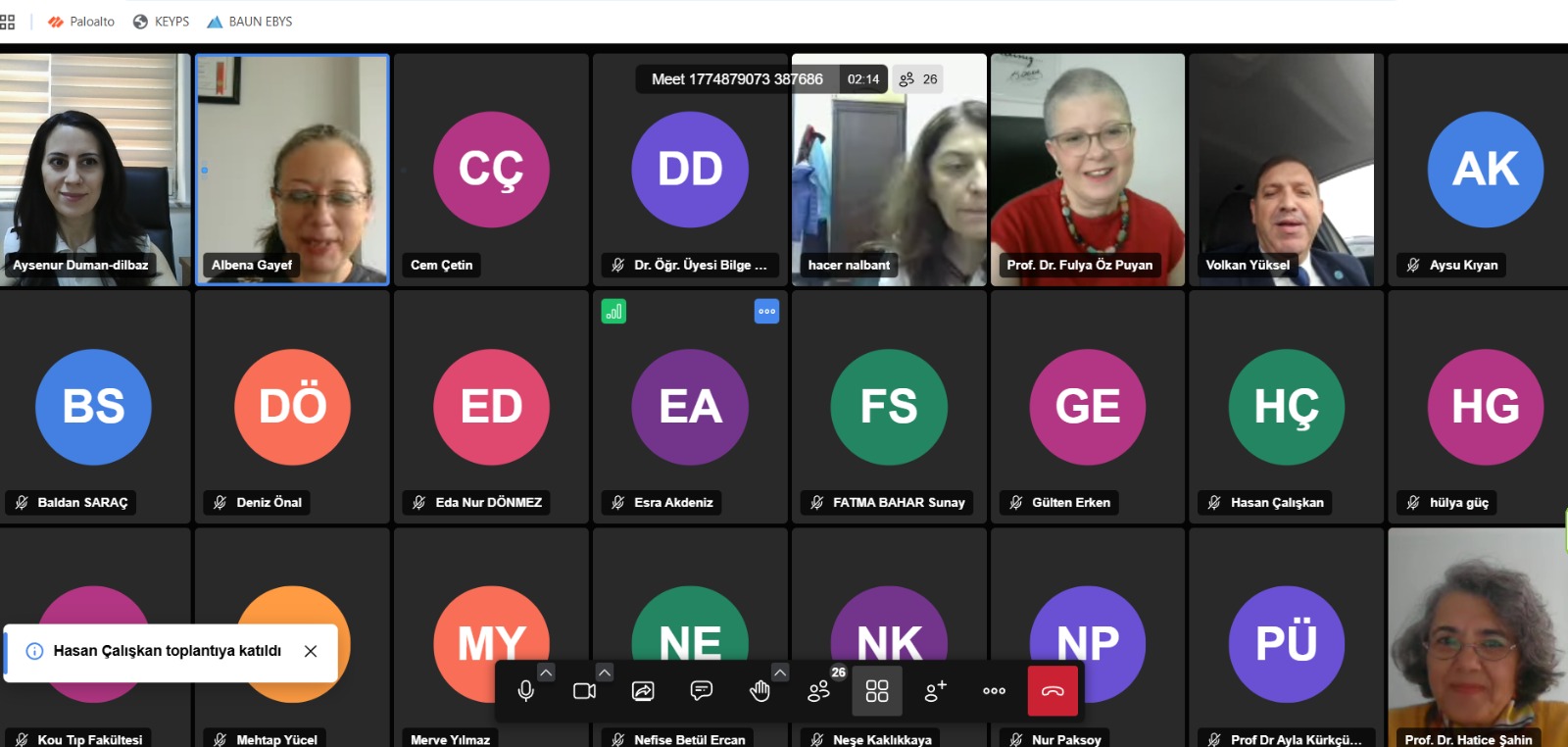This screenshot has height=747, width=1568.
Task: Open the Paloalto bookmark
Action: point(81,22)
